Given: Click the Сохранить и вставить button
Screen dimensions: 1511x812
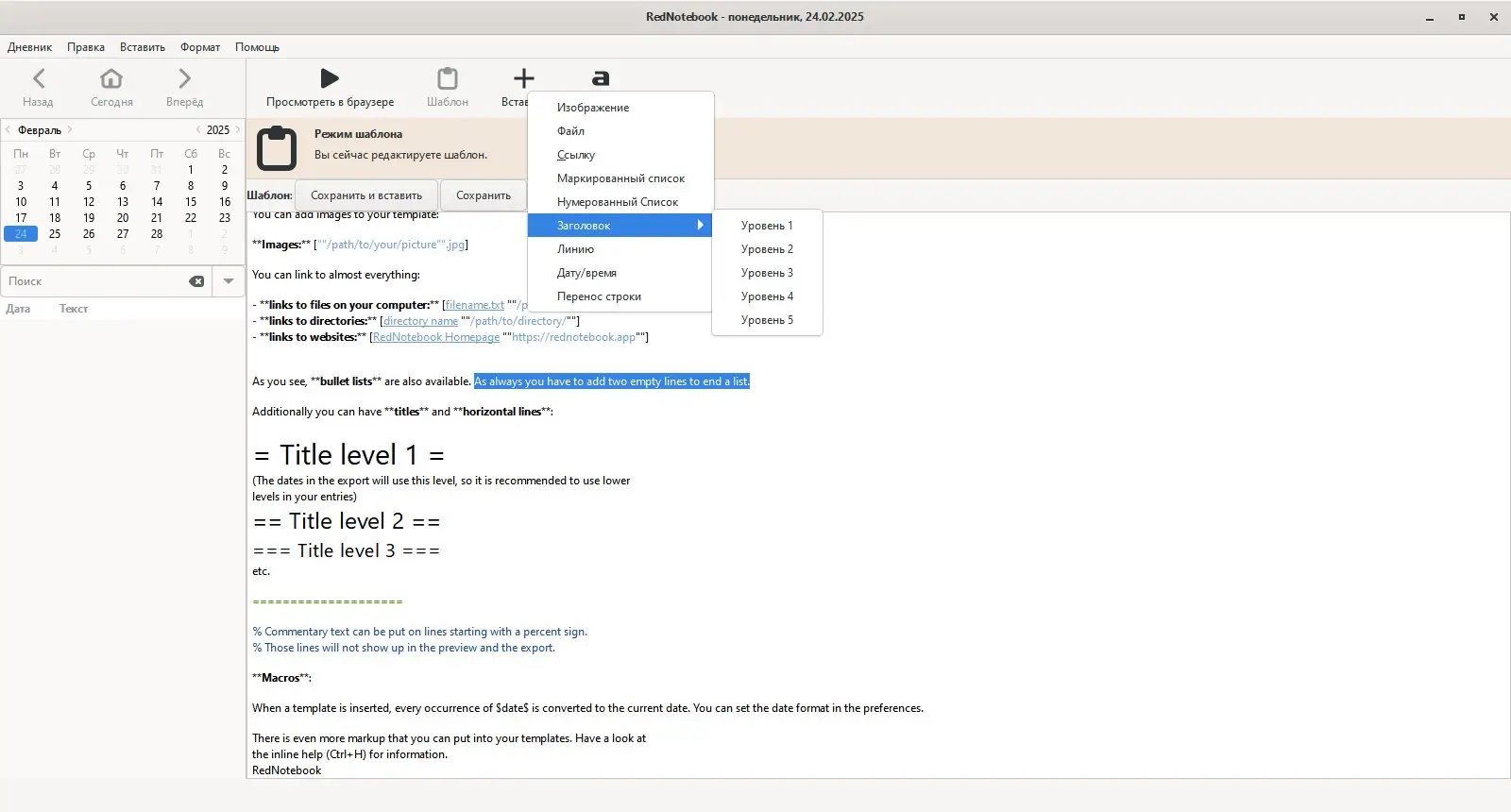Looking at the screenshot, I should pyautogui.click(x=366, y=195).
